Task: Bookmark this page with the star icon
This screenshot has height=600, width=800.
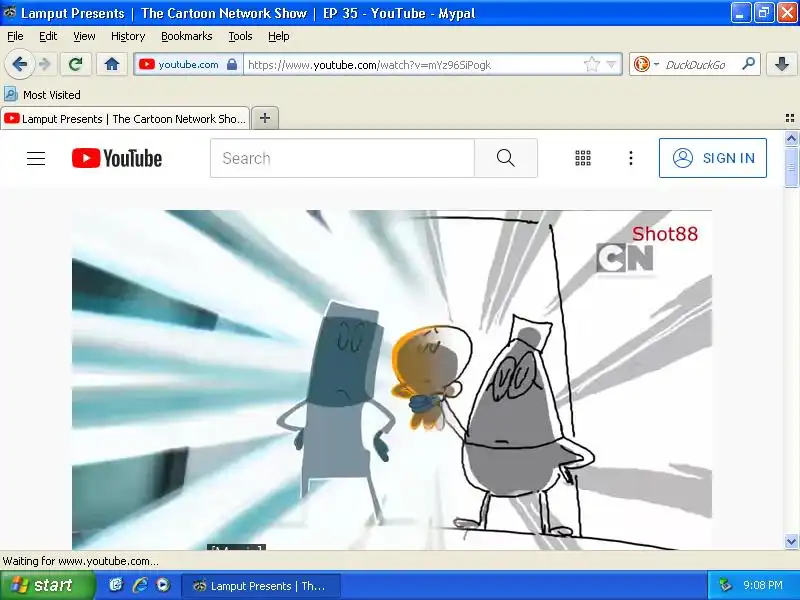Action: click(591, 64)
